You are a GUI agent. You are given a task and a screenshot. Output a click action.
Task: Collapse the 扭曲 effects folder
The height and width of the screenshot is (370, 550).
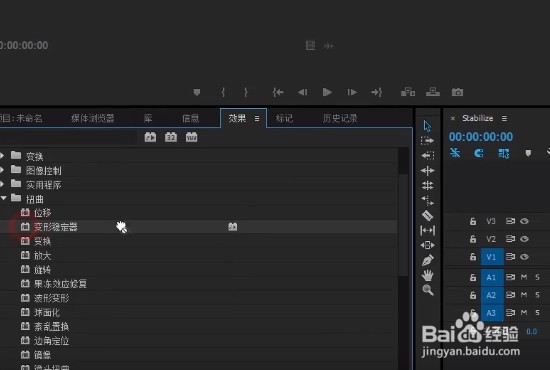pos(3,199)
